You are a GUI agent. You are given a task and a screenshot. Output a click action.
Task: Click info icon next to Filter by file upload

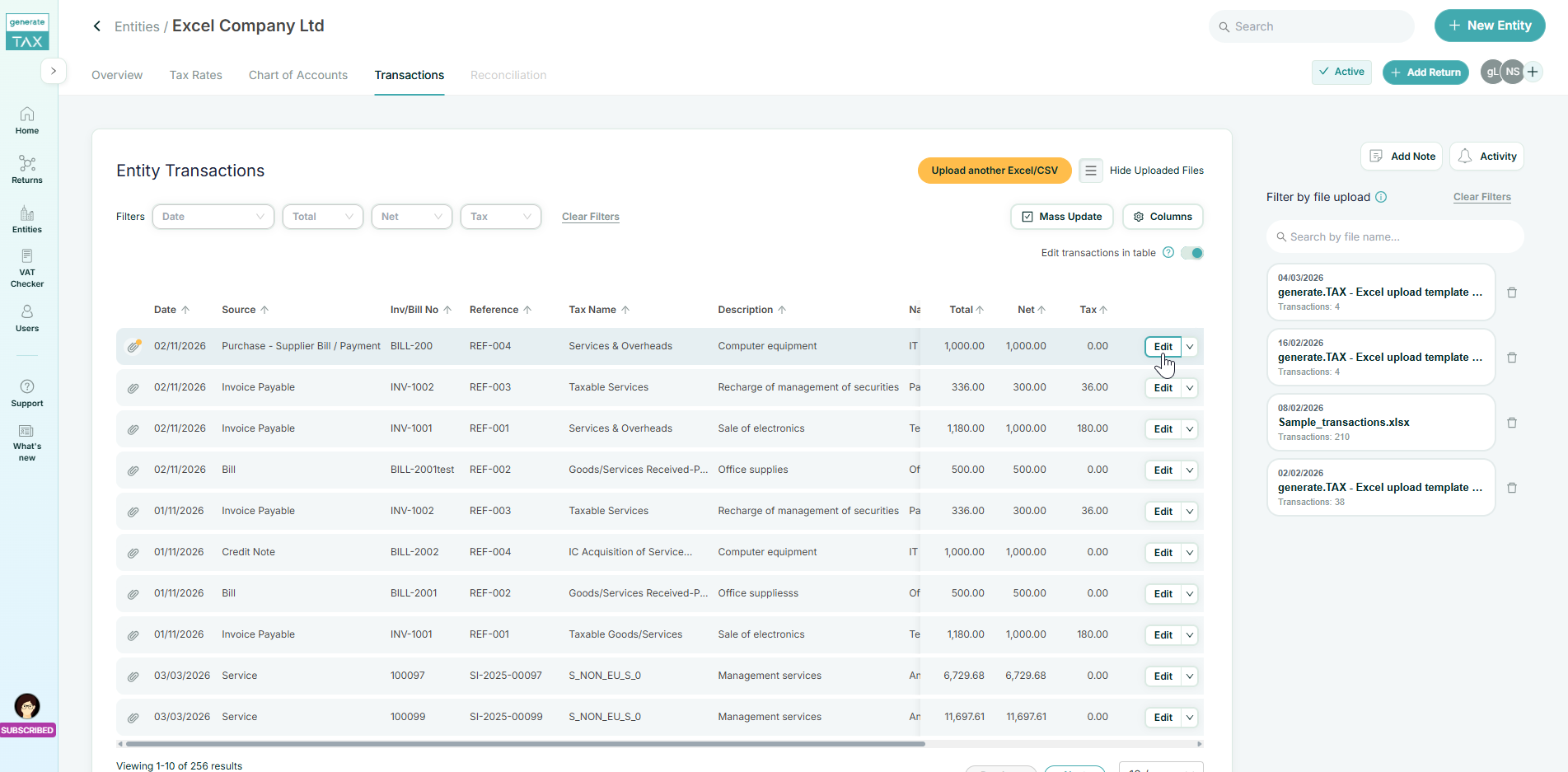1382,197
